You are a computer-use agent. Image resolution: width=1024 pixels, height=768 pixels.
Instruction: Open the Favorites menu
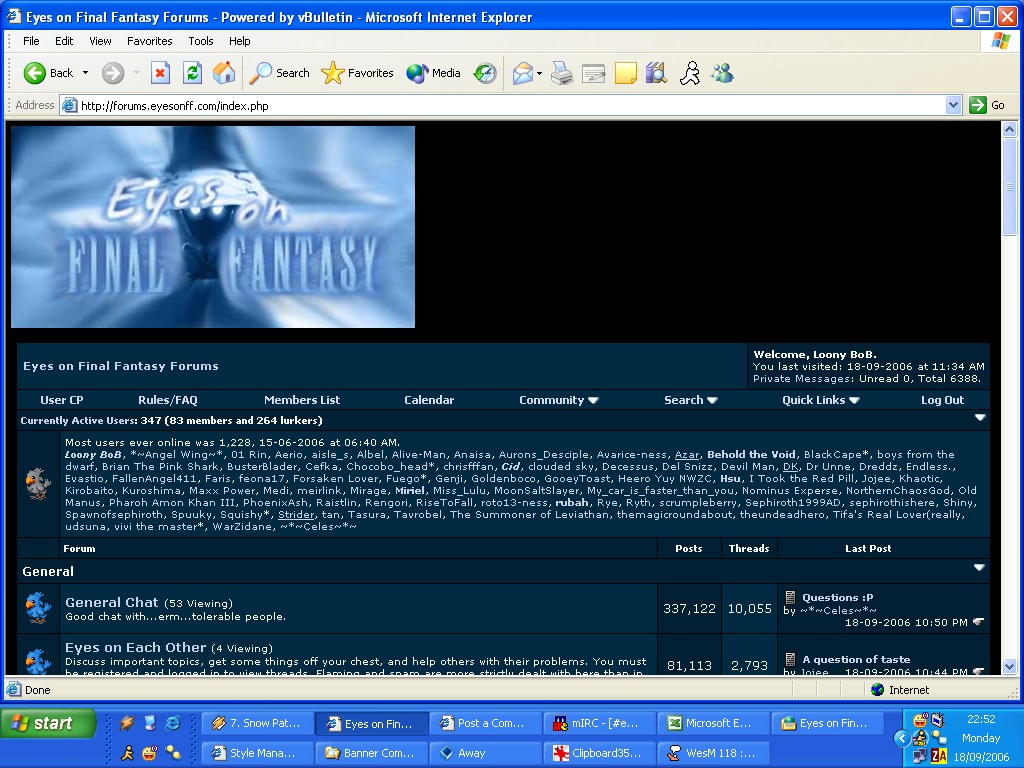150,40
